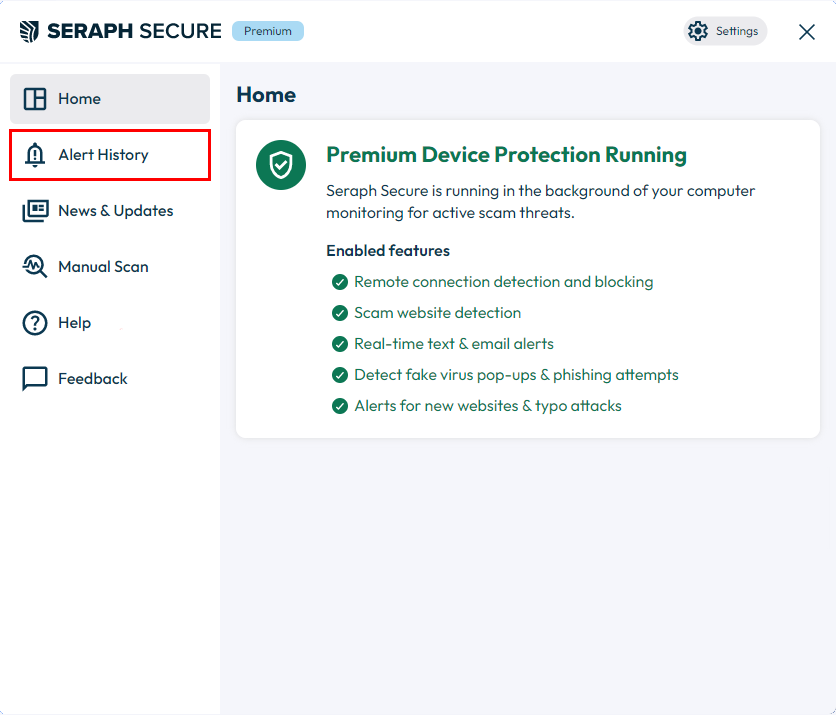Viewport: 836px width, 715px height.
Task: Click checkmark beside Scam website detection
Action: click(340, 313)
